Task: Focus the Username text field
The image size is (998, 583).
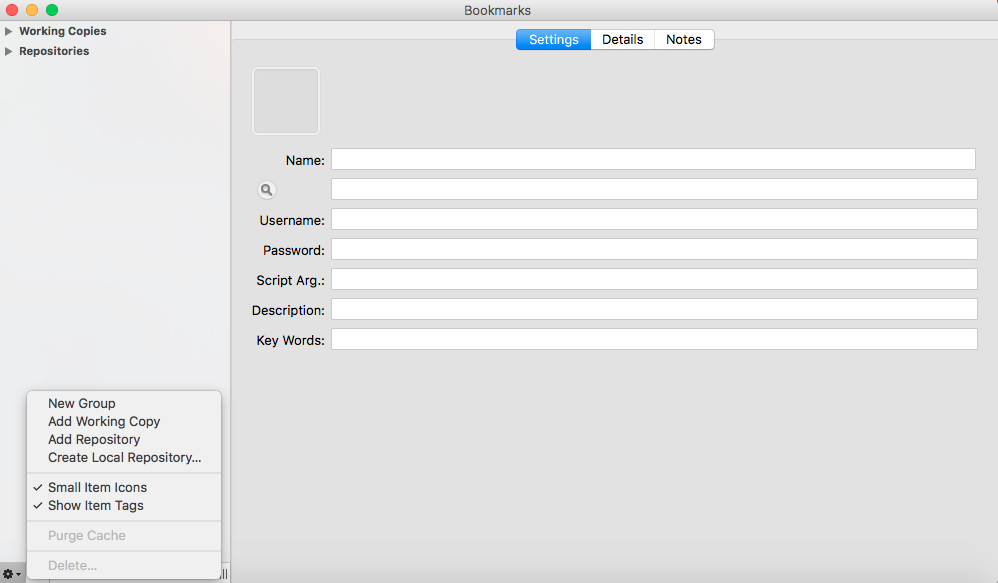Action: 653,220
